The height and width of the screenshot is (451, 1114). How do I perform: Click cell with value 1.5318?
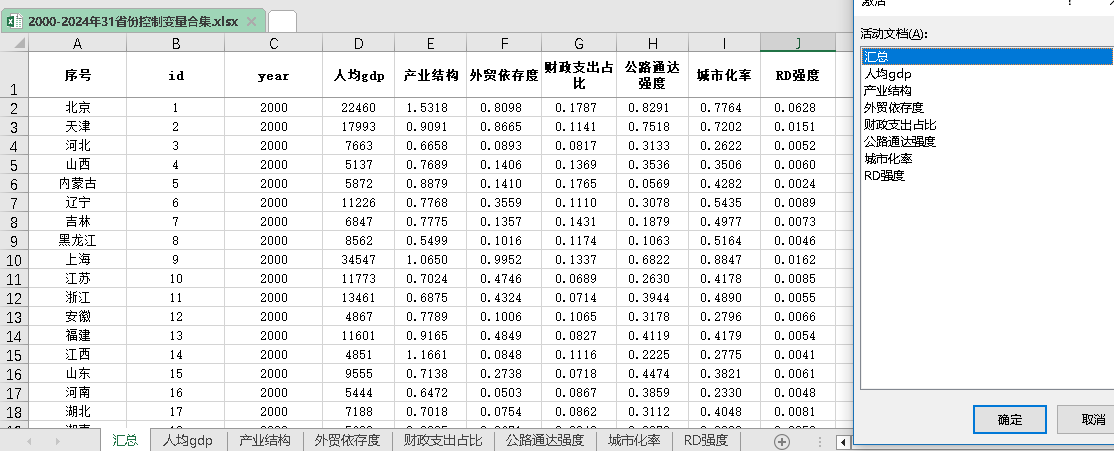tap(431, 108)
